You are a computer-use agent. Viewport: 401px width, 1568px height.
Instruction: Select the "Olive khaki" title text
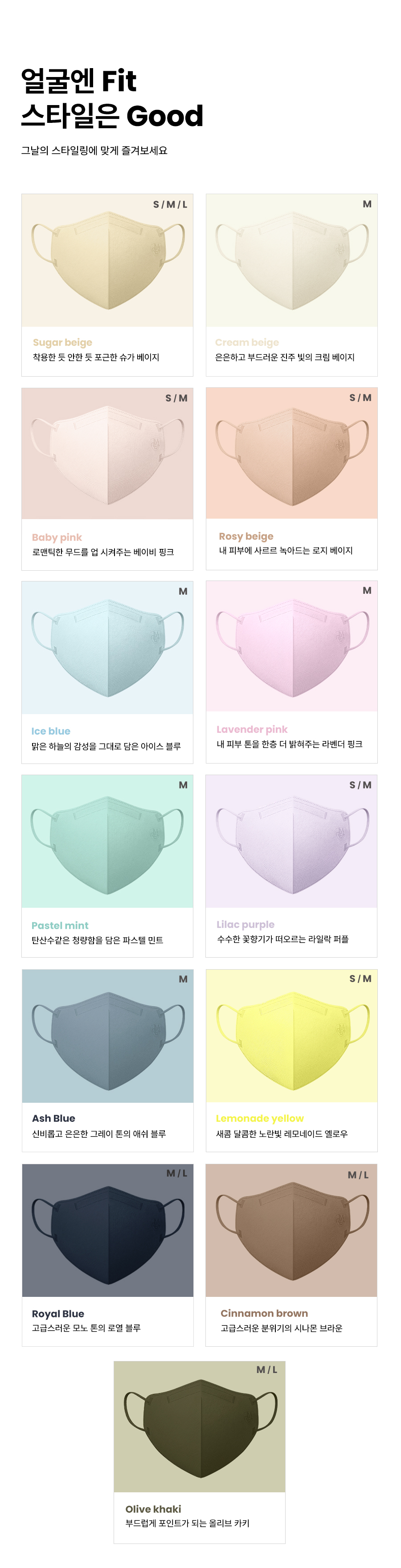[x=153, y=1509]
